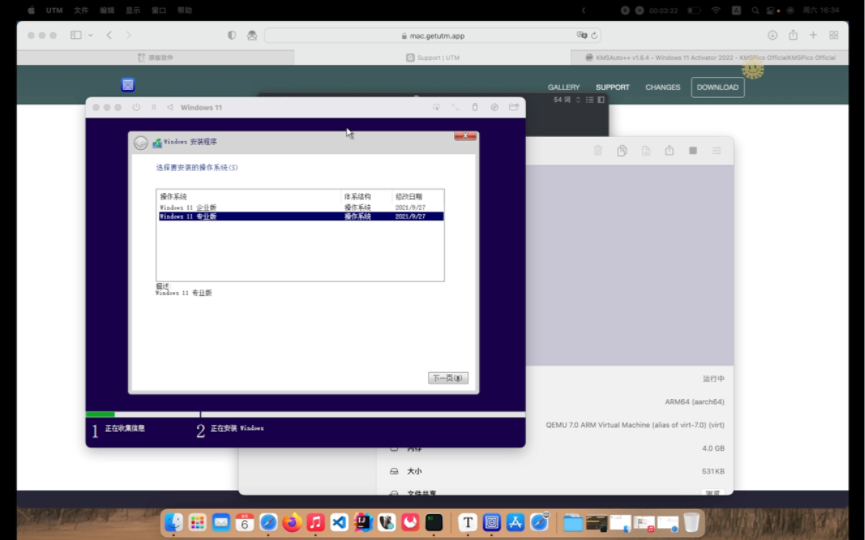Viewport: 865px width, 540px height.
Task: Power off the Windows 11 VM
Action: pyautogui.click(x=136, y=107)
